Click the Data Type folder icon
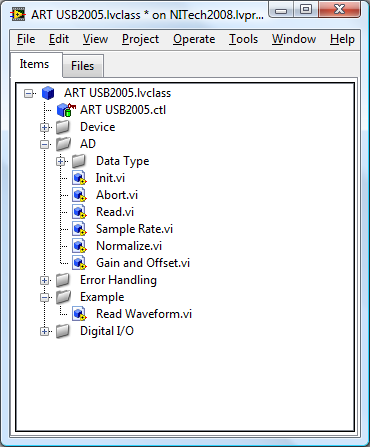The image size is (370, 447). coord(79,161)
